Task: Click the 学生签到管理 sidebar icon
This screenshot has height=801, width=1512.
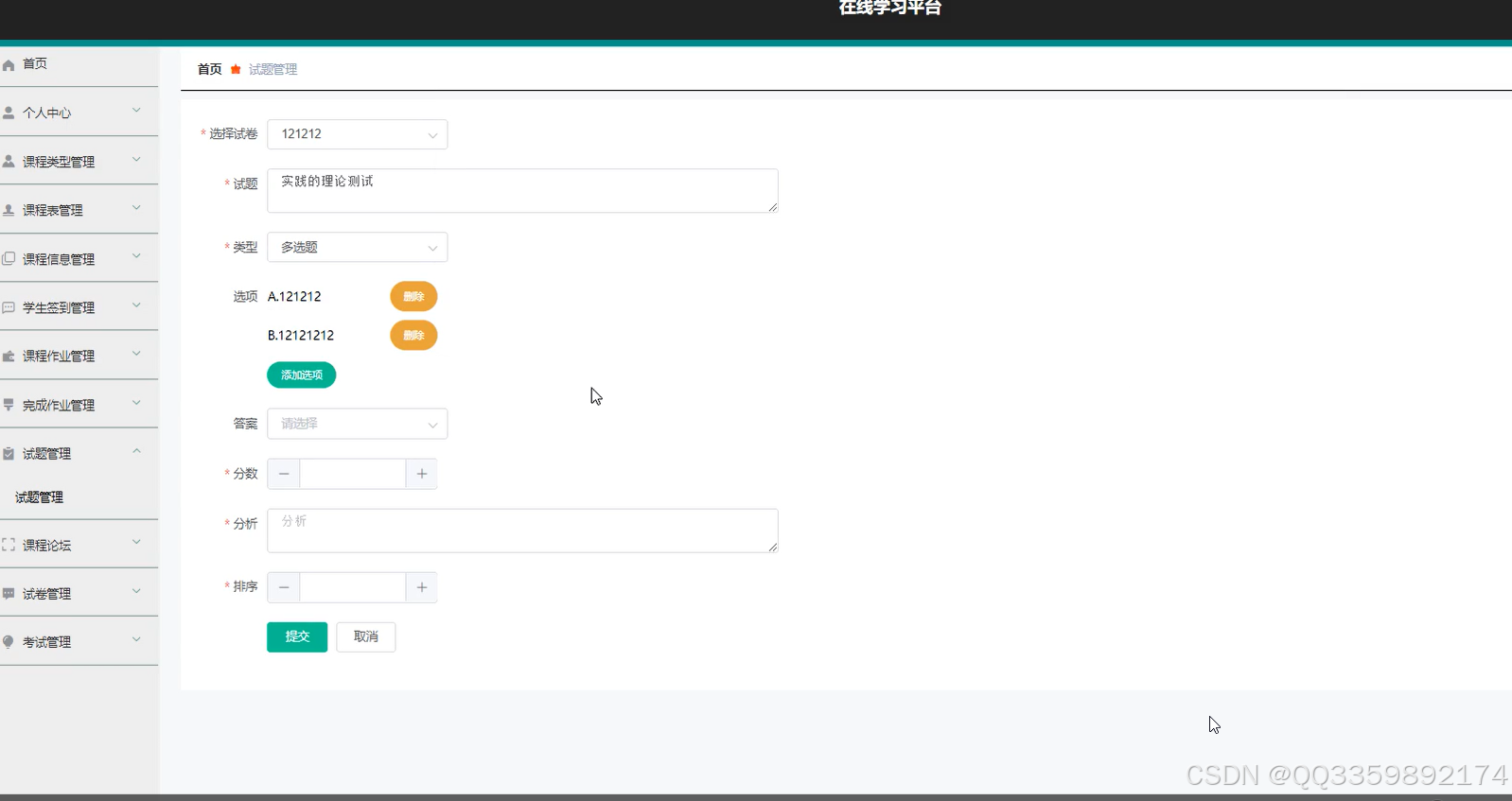Action: click(x=9, y=307)
